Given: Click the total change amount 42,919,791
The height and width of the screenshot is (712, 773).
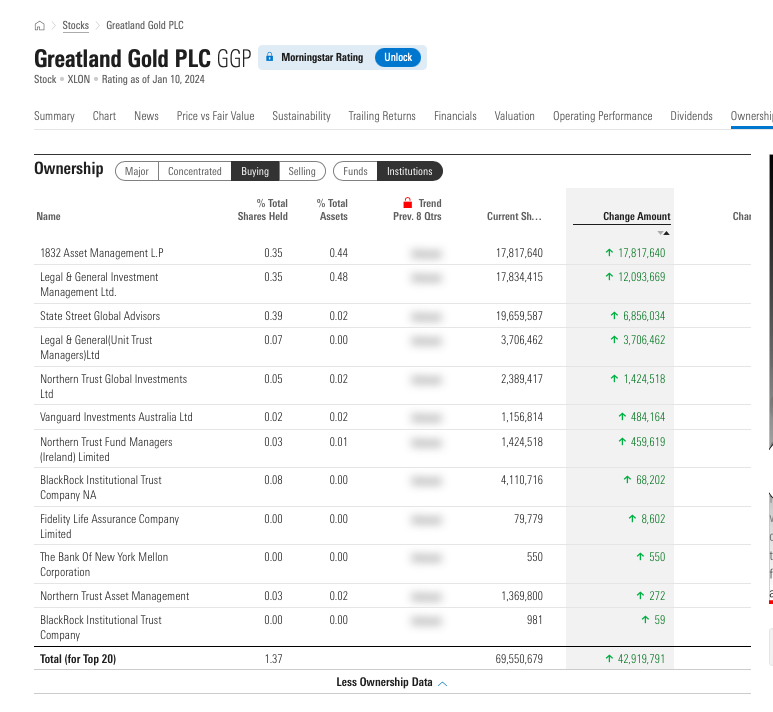Looking at the screenshot, I should tap(641, 659).
